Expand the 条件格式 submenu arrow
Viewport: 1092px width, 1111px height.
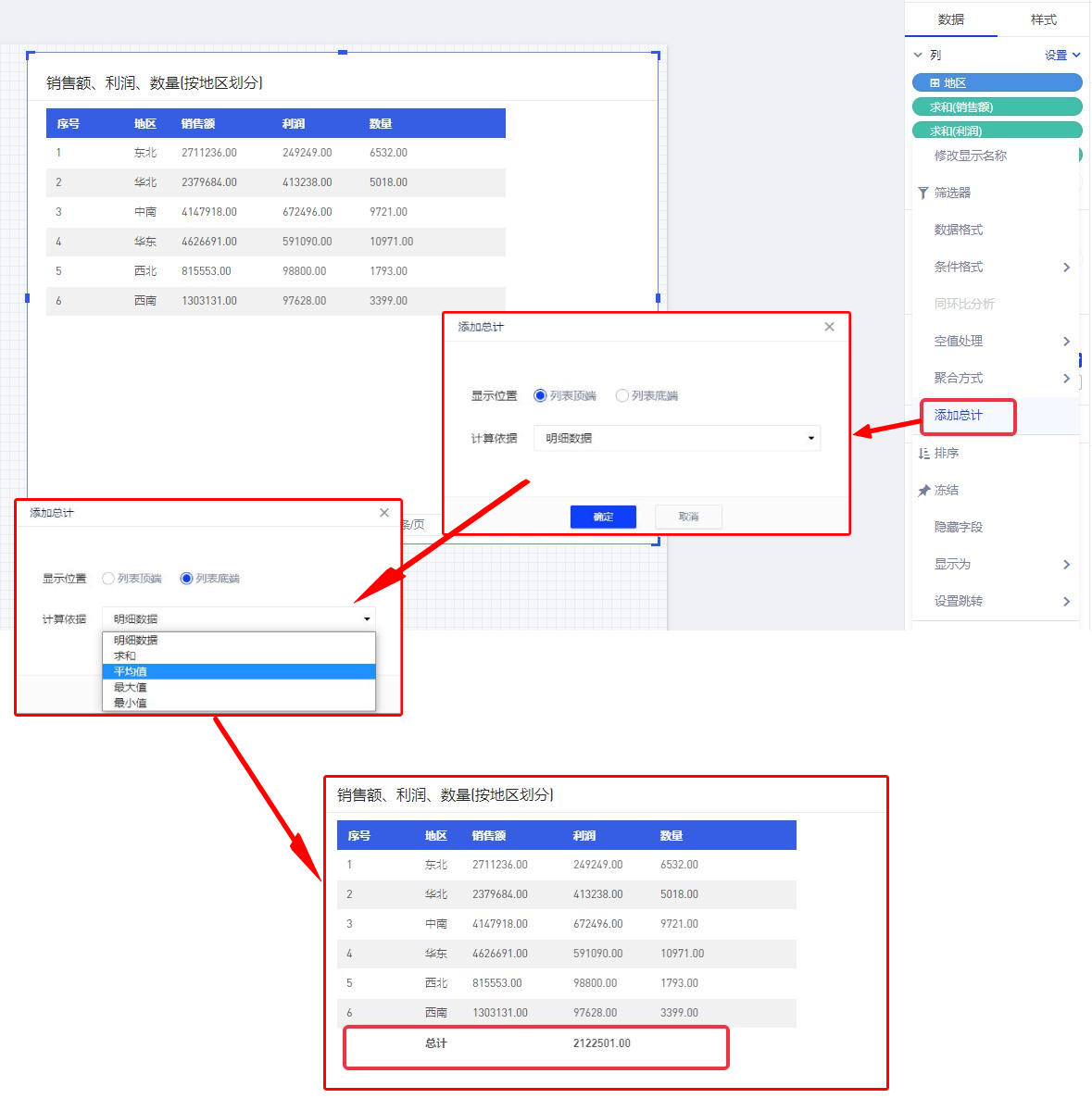coord(1066,268)
